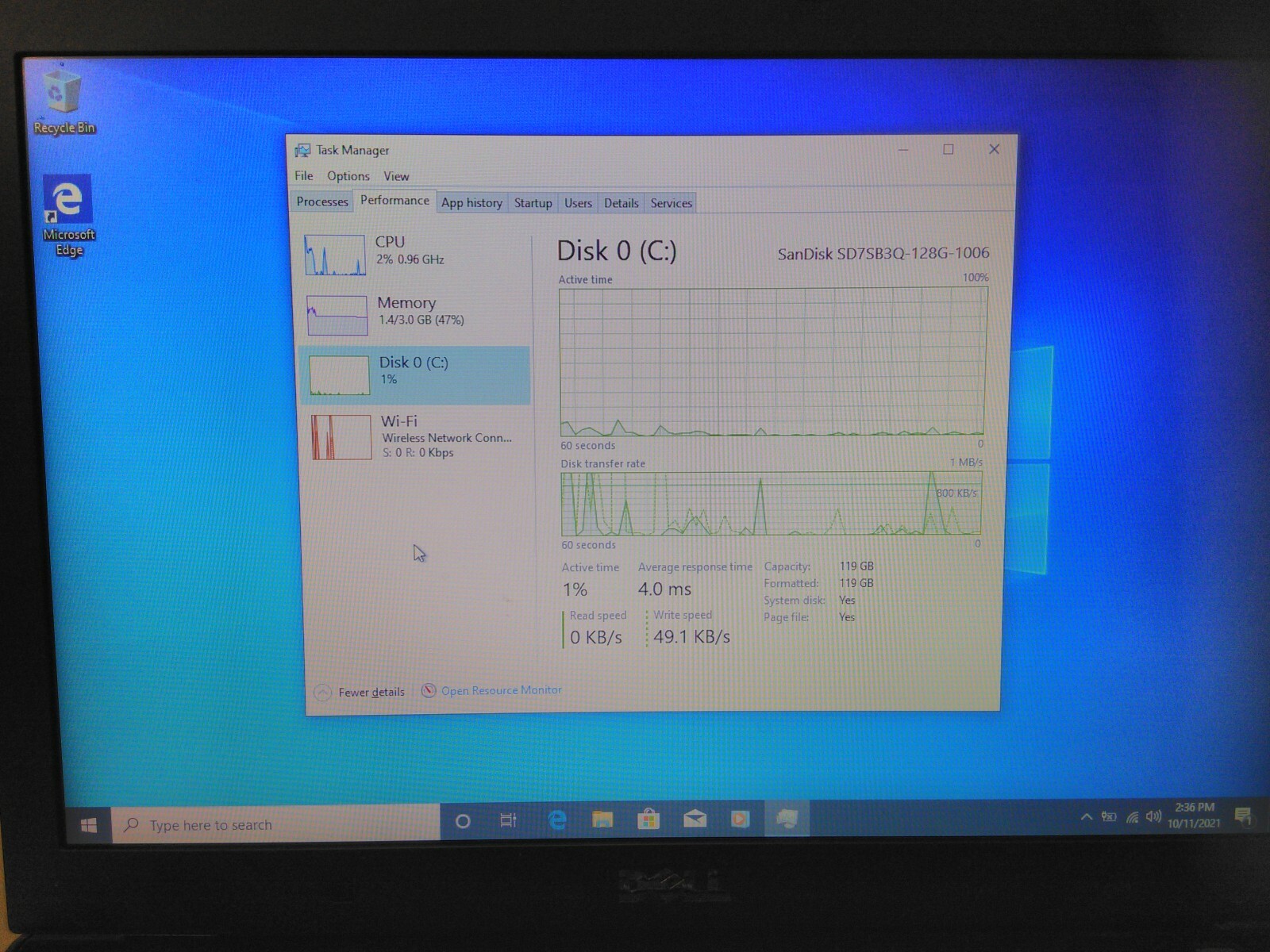This screenshot has width=1270, height=952.
Task: Click the Capacity value 119 GB
Action: click(x=856, y=566)
